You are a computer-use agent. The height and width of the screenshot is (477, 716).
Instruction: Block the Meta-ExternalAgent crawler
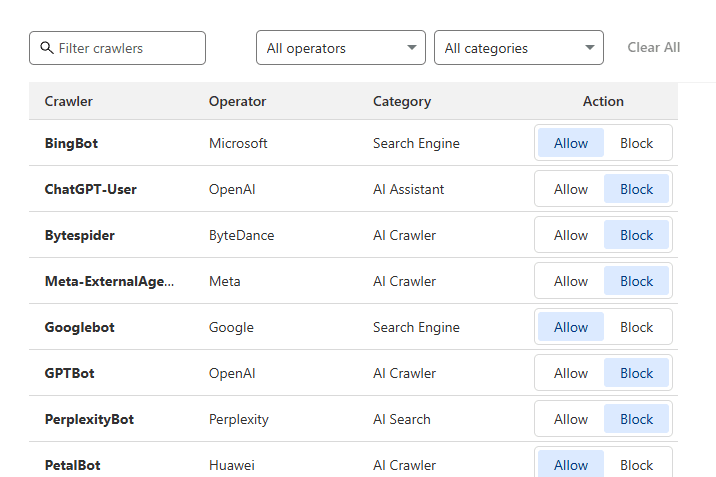[637, 281]
